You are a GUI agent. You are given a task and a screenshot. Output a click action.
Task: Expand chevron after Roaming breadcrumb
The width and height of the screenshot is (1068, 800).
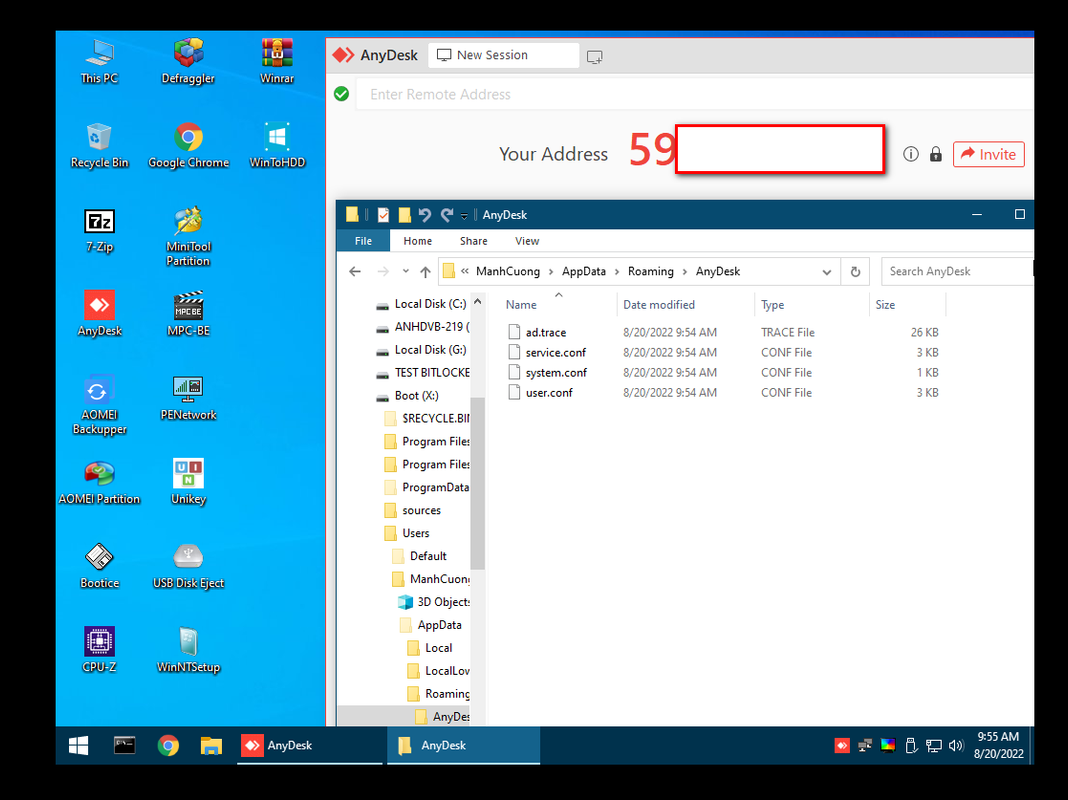point(685,272)
